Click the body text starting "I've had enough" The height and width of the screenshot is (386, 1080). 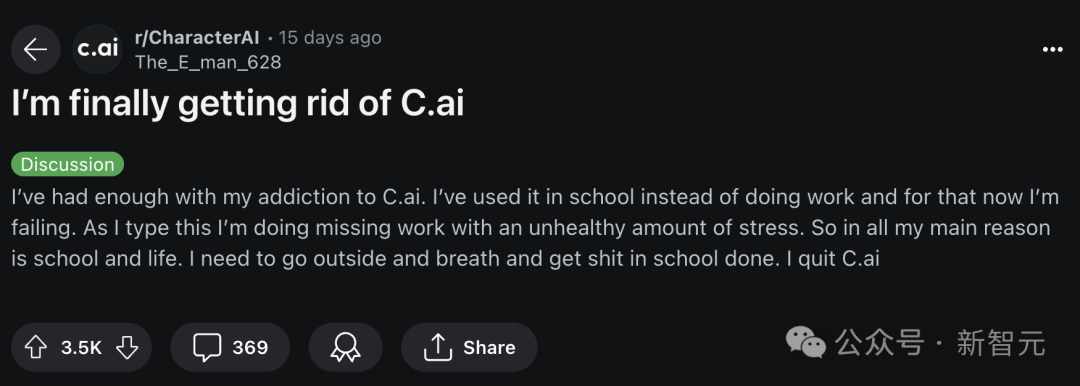click(x=535, y=228)
